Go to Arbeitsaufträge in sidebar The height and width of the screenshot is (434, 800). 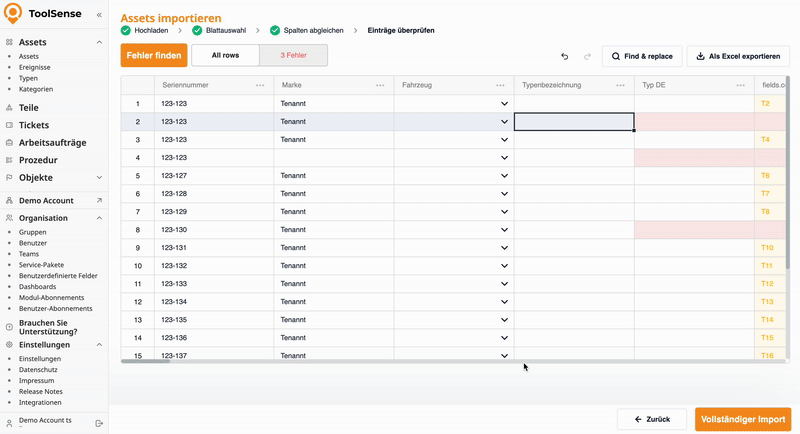point(52,143)
